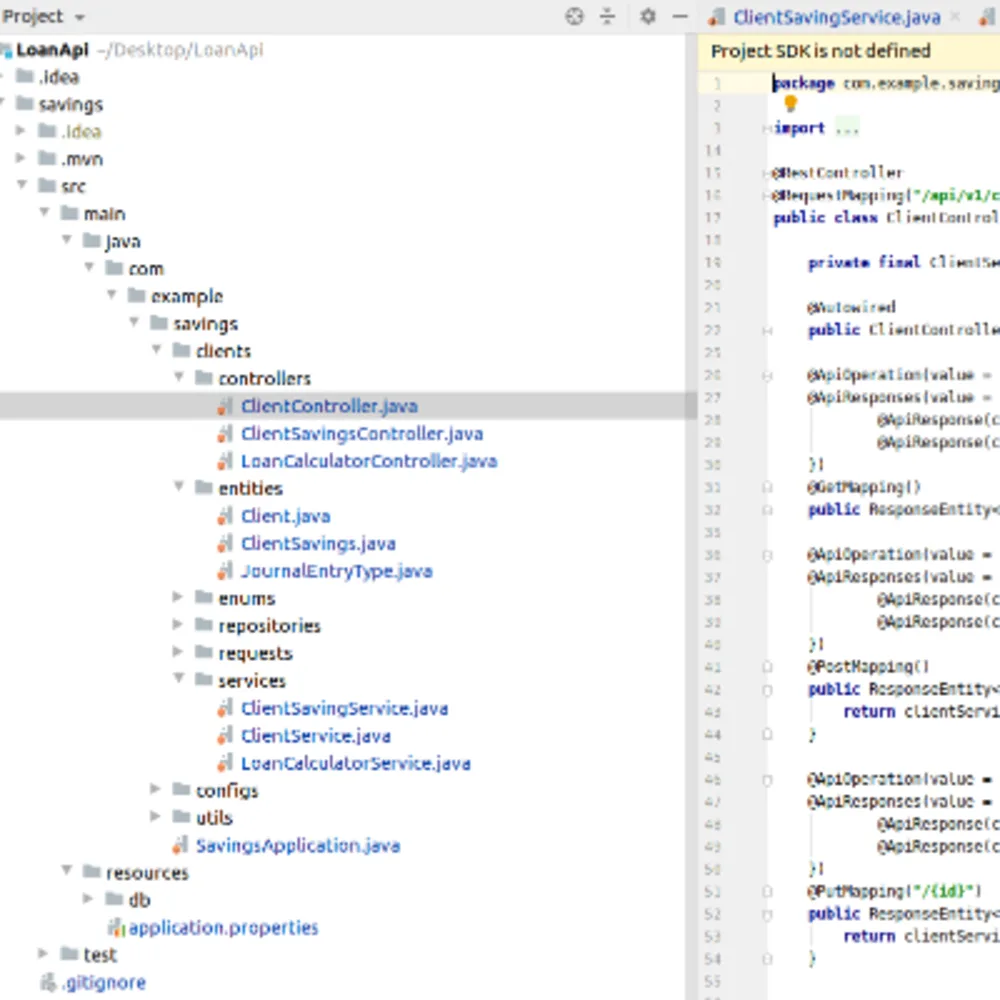Expand the db folder
Screen dimensions: 1000x1000
click(88, 899)
